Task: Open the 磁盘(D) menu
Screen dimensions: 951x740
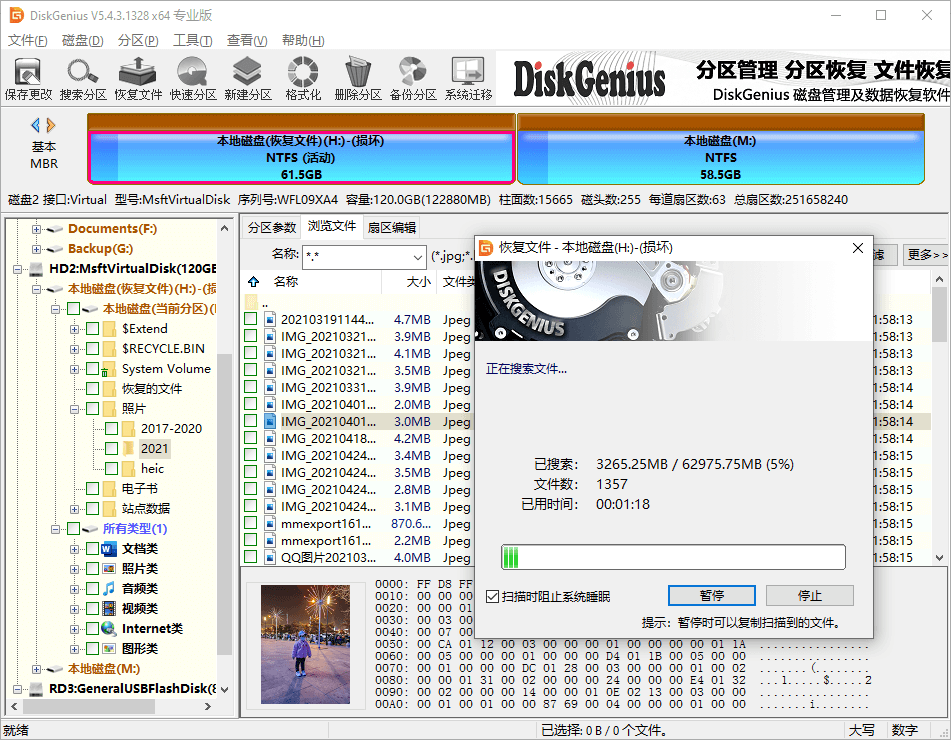Action: pos(82,40)
